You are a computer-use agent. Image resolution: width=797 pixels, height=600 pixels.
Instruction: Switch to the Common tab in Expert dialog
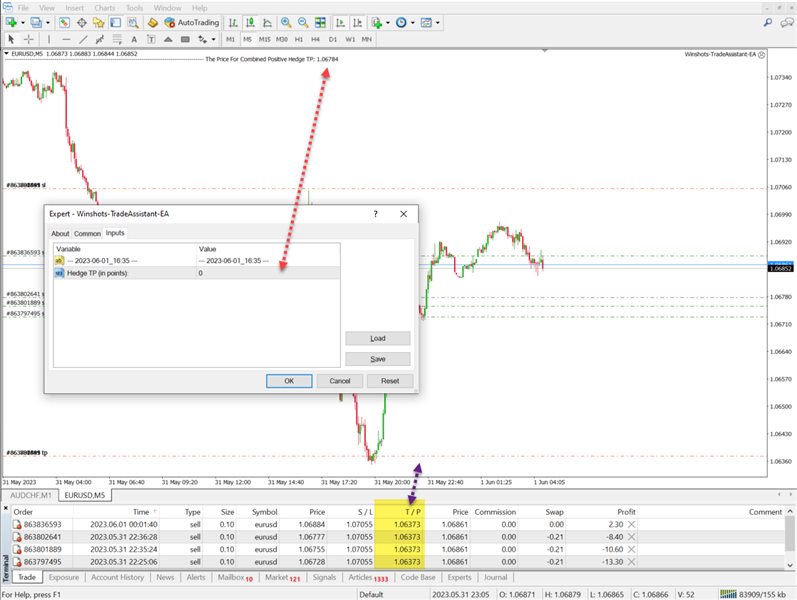[x=87, y=233]
